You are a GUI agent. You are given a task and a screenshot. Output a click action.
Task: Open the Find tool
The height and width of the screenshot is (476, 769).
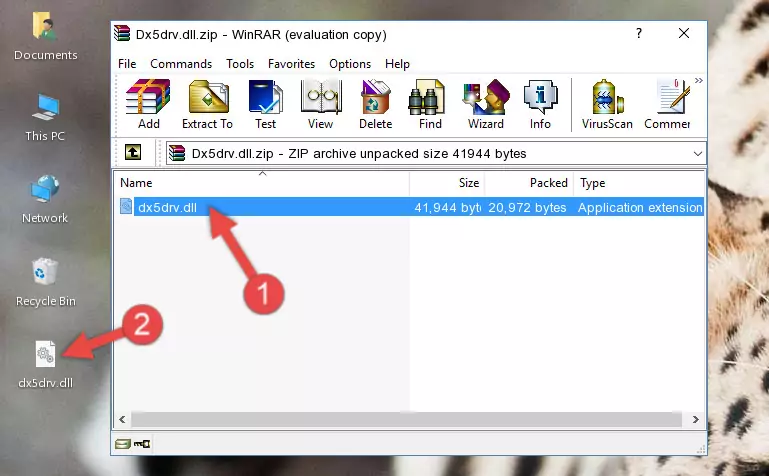(x=430, y=104)
